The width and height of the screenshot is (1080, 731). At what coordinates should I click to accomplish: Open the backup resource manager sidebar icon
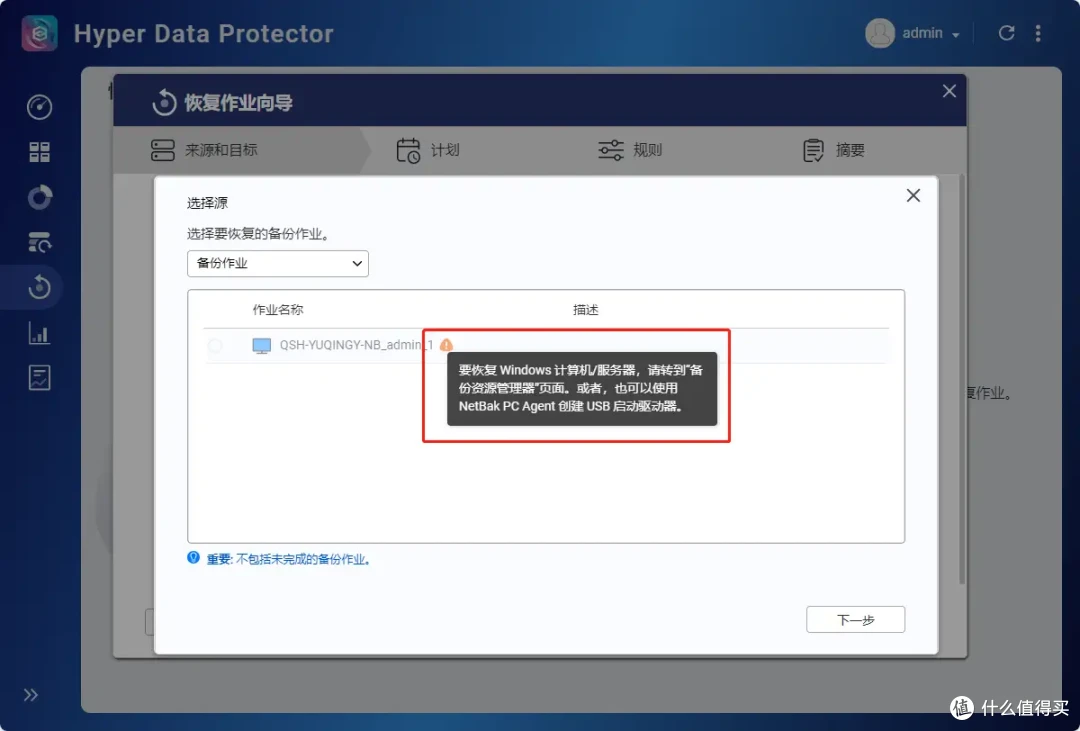[38, 241]
